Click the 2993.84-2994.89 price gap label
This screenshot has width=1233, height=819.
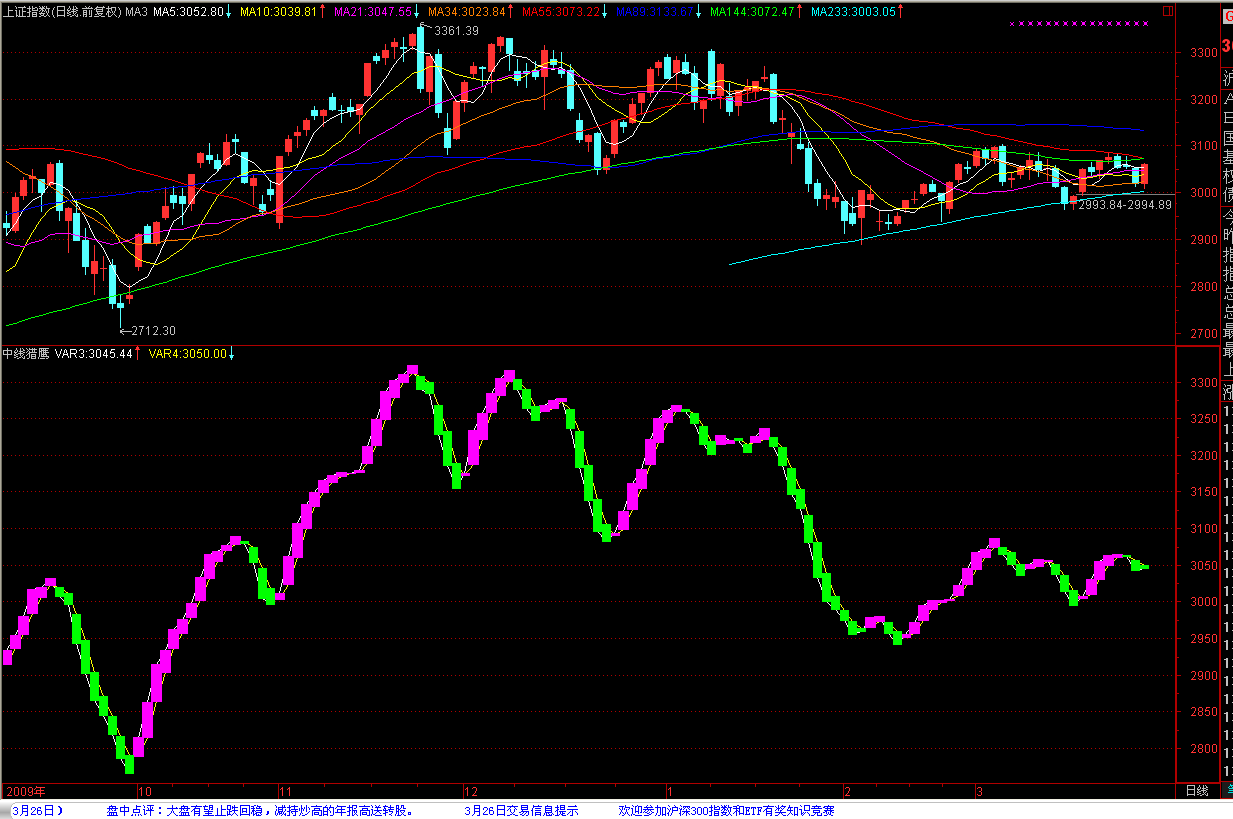(x=1125, y=205)
